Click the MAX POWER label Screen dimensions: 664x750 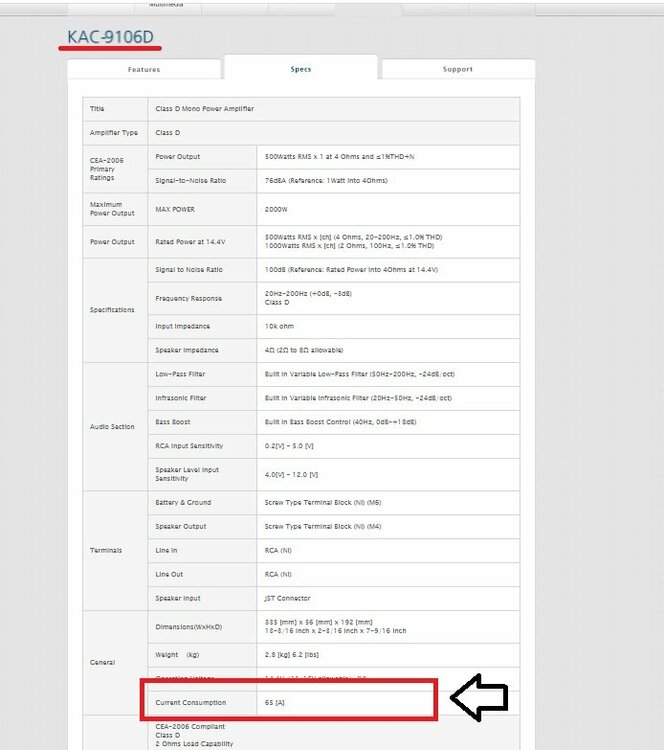point(175,209)
